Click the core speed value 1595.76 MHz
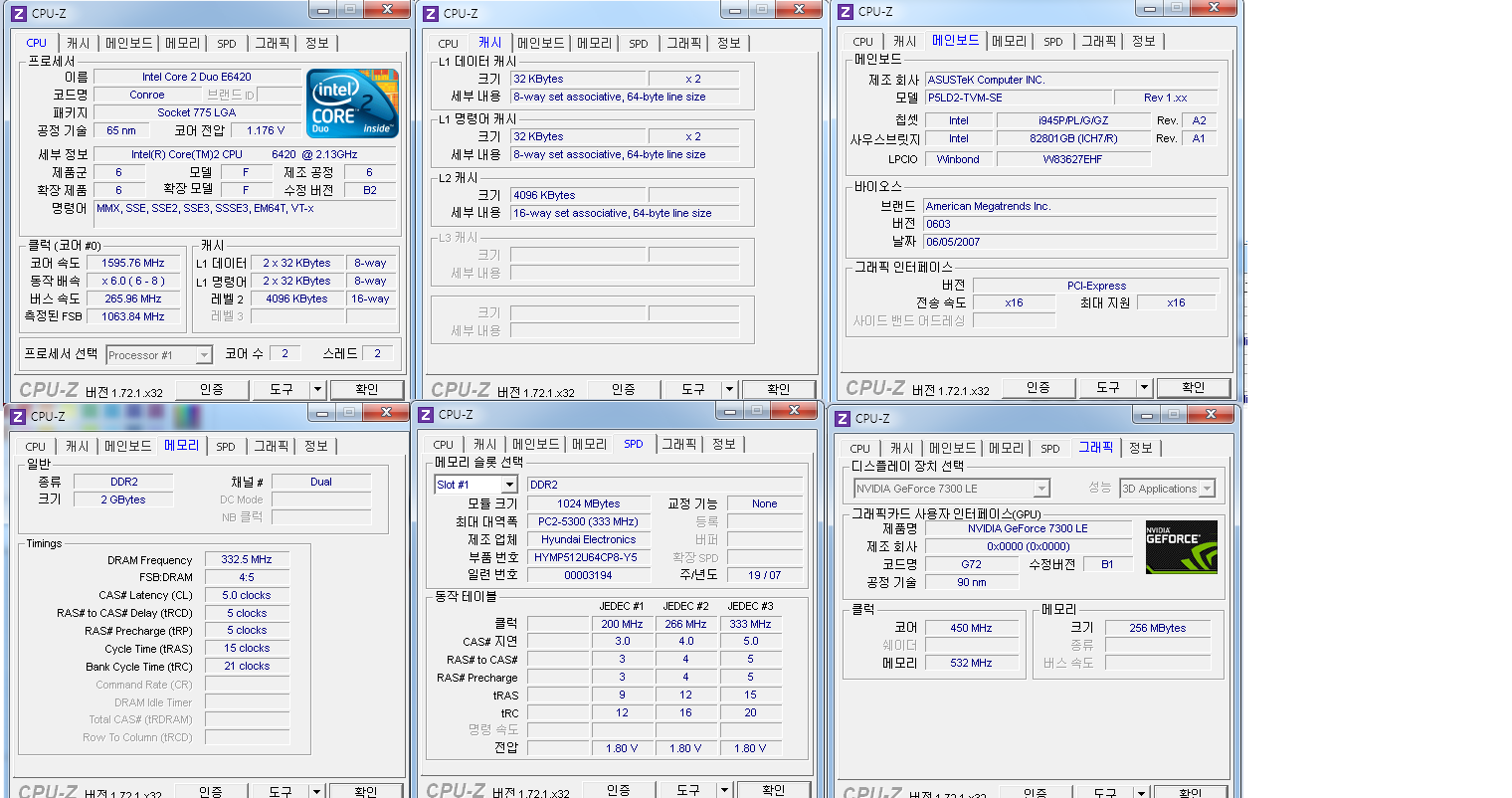The image size is (1512, 798). [x=133, y=263]
